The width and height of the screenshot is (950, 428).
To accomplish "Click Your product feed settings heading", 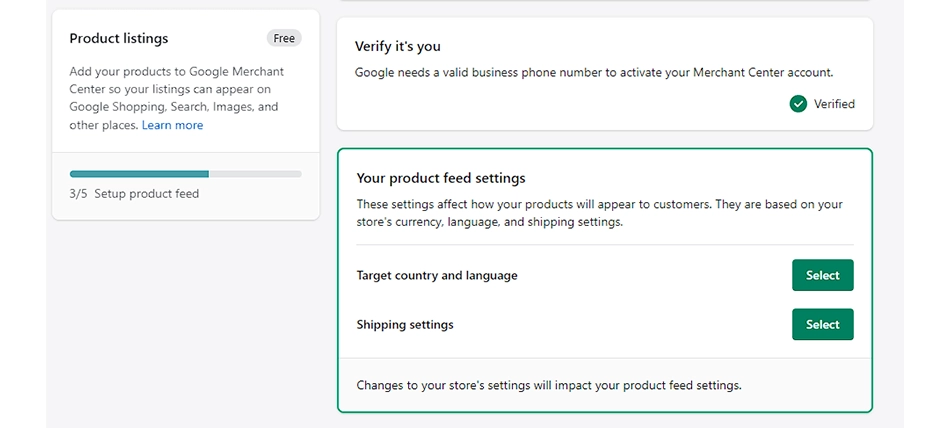I will click(441, 178).
